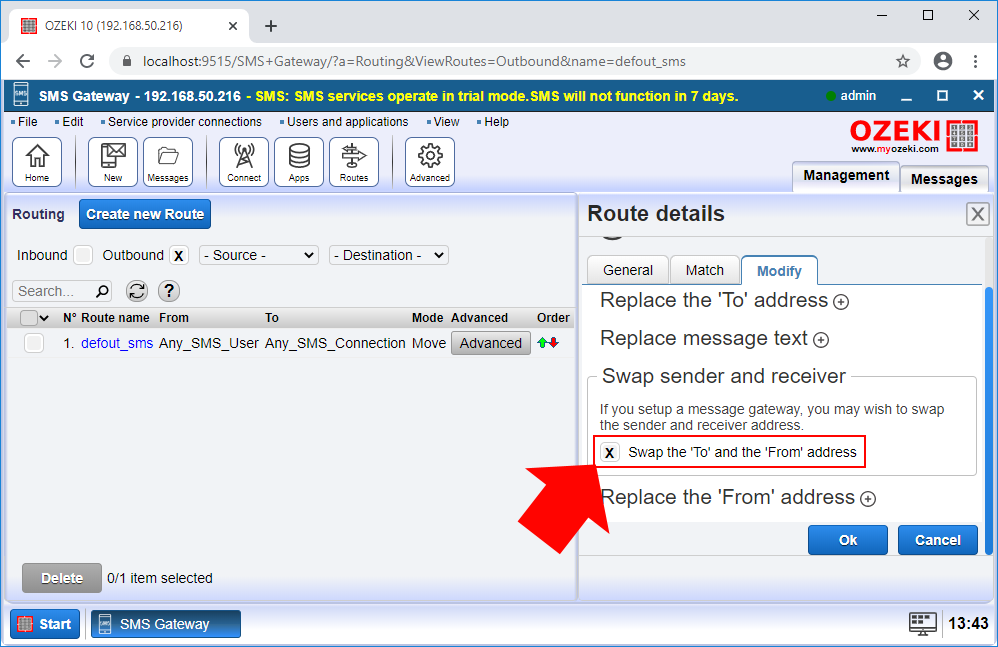Click Cancel in Route details
The width and height of the screenshot is (998, 647).
938,540
